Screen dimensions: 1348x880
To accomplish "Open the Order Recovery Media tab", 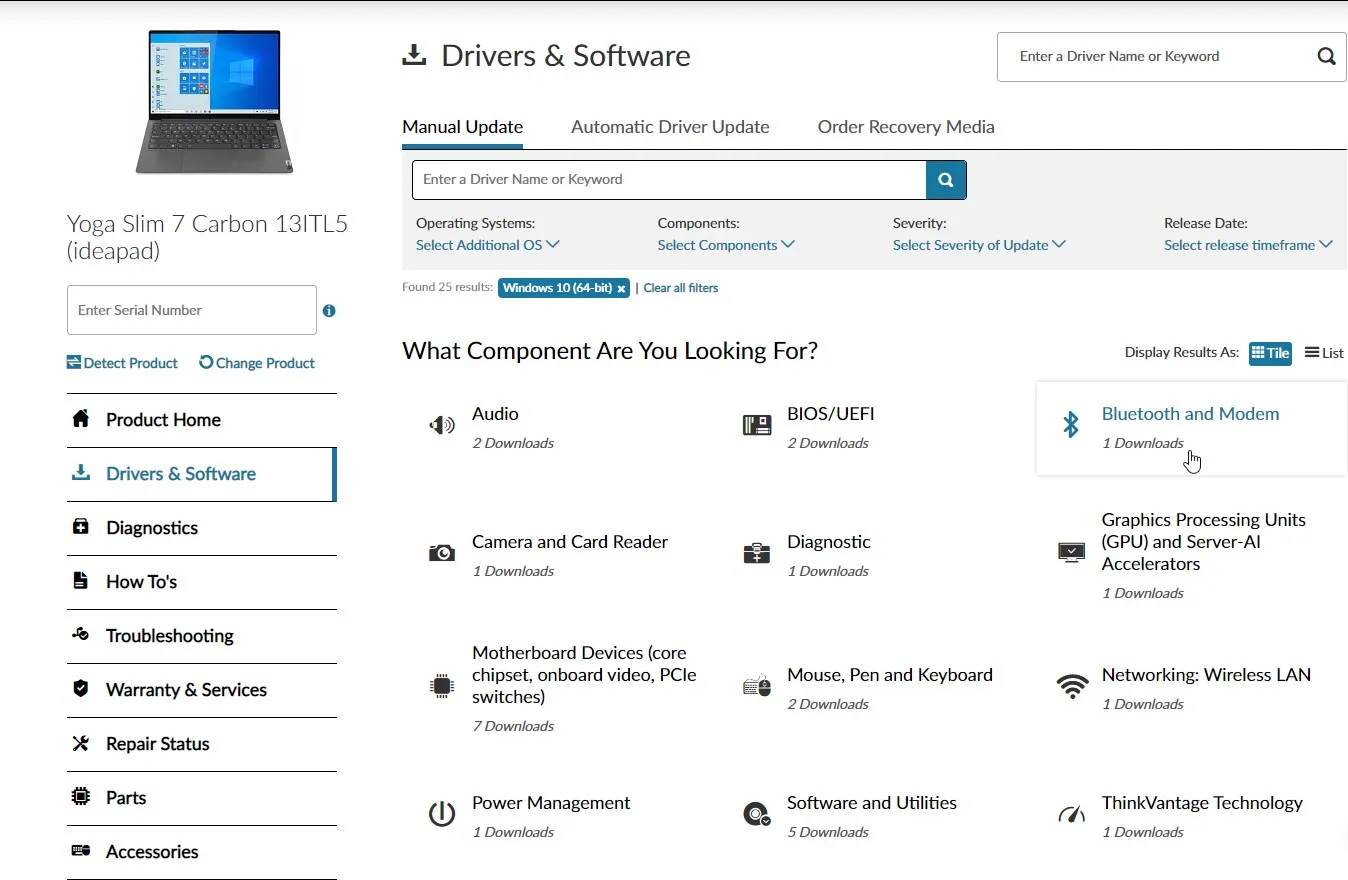I will click(x=906, y=127).
